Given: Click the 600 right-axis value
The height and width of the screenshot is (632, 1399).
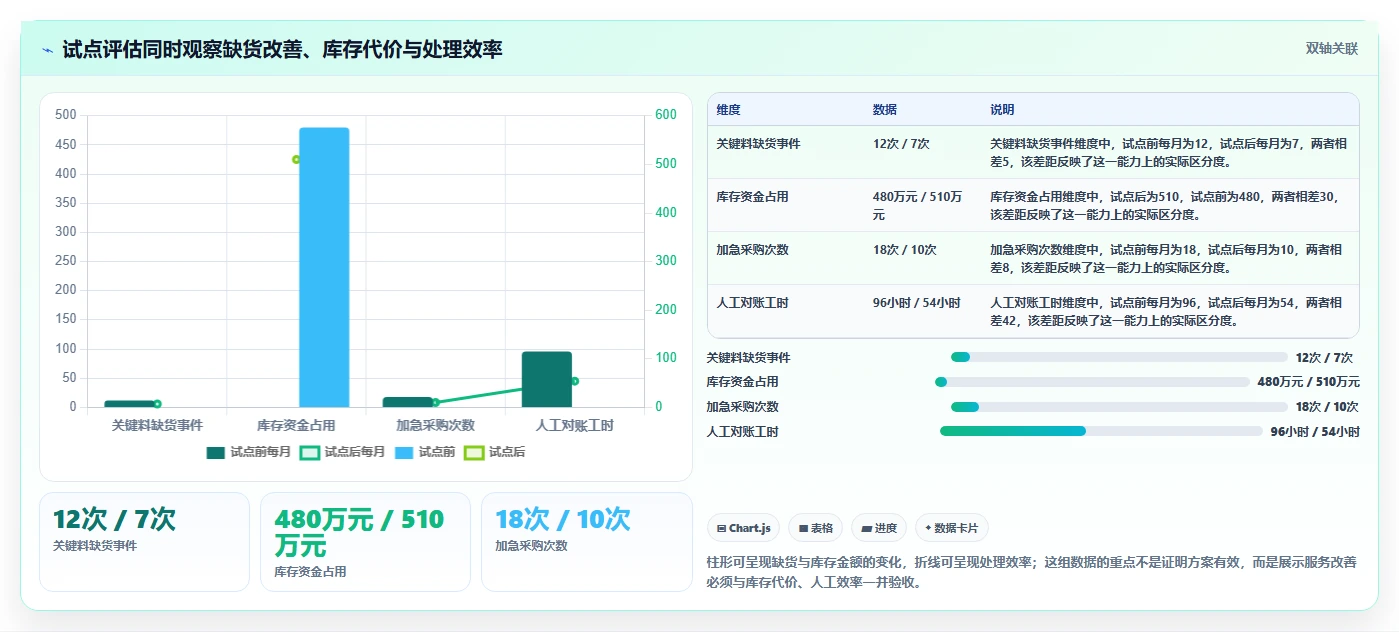Looking at the screenshot, I should (666, 115).
